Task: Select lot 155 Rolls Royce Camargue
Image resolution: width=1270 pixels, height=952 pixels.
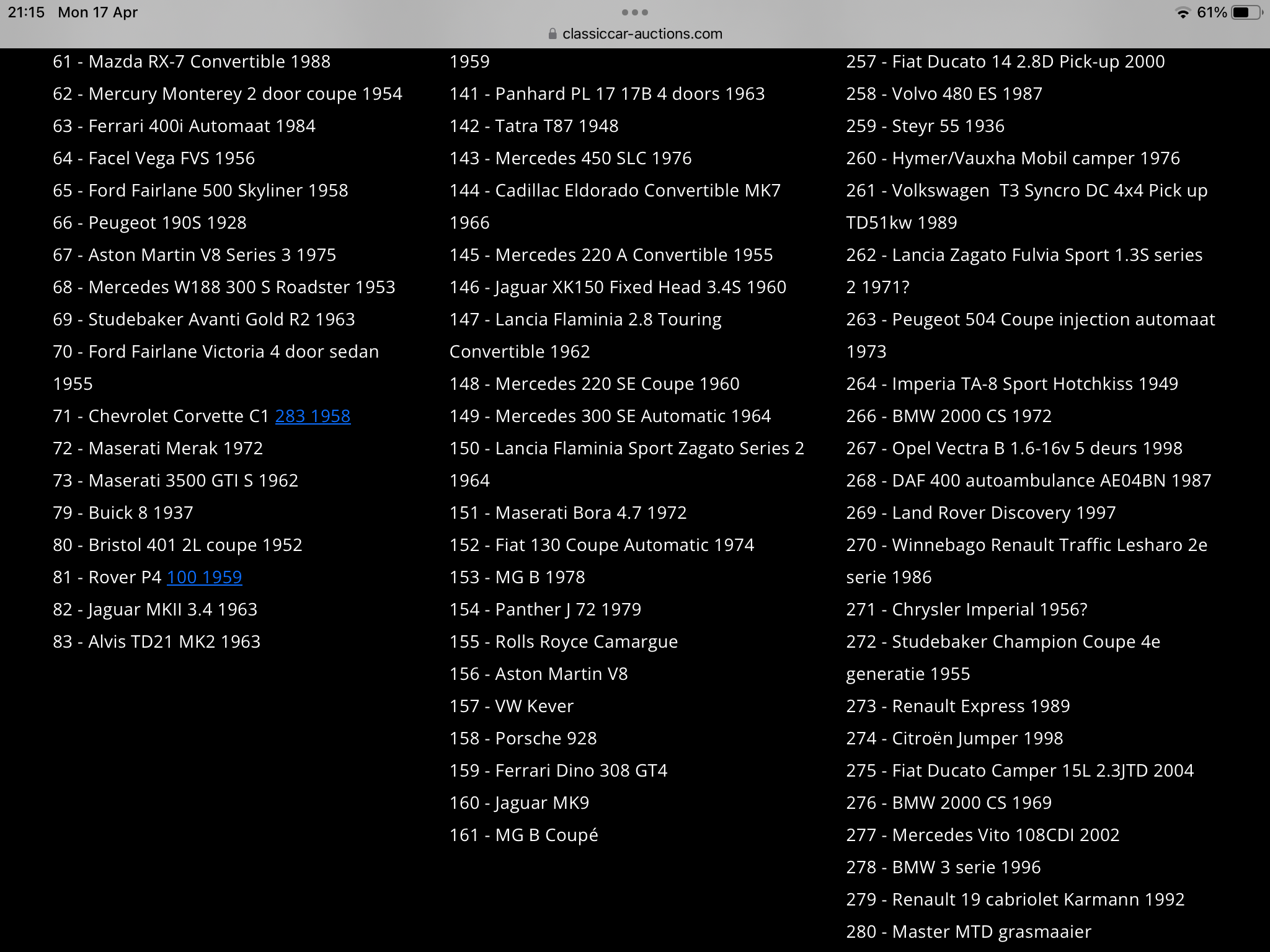Action: pyautogui.click(x=564, y=641)
